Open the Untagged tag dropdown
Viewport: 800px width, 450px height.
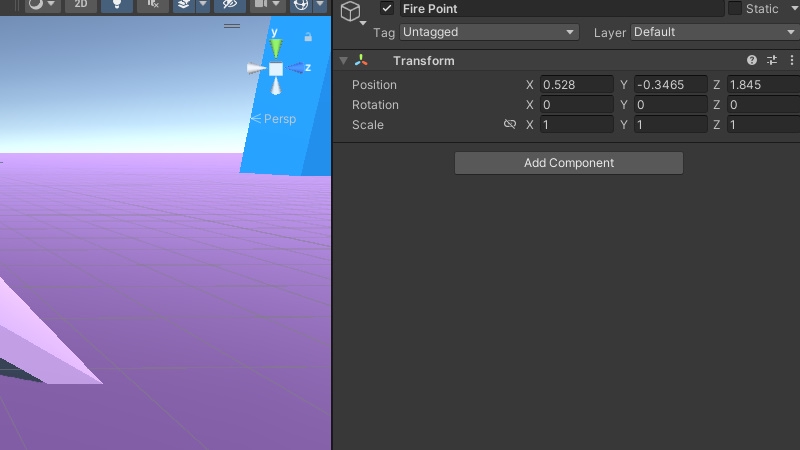[x=489, y=32]
